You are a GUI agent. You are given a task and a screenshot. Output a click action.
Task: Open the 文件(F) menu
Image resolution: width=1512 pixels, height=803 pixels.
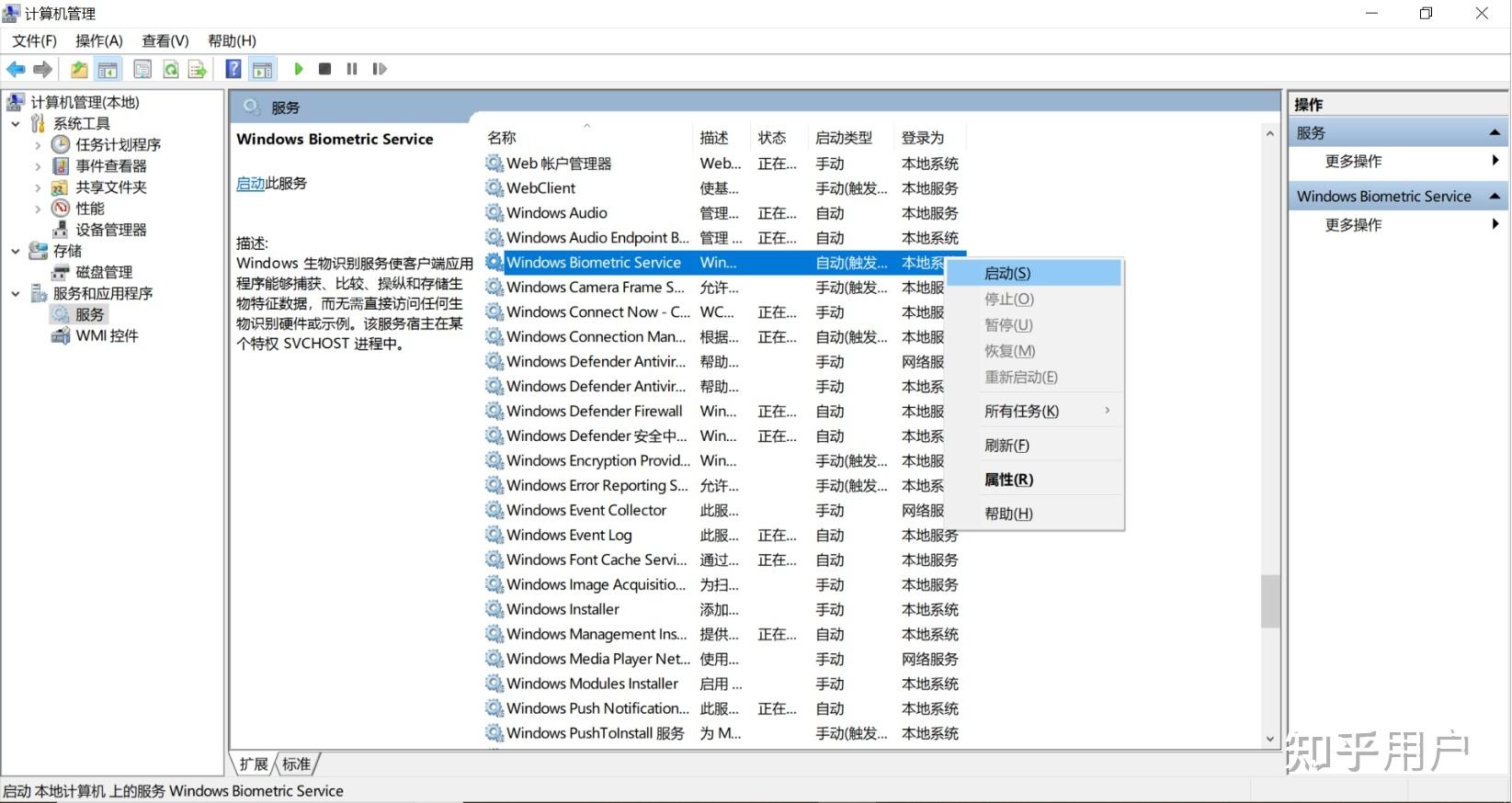[x=35, y=40]
